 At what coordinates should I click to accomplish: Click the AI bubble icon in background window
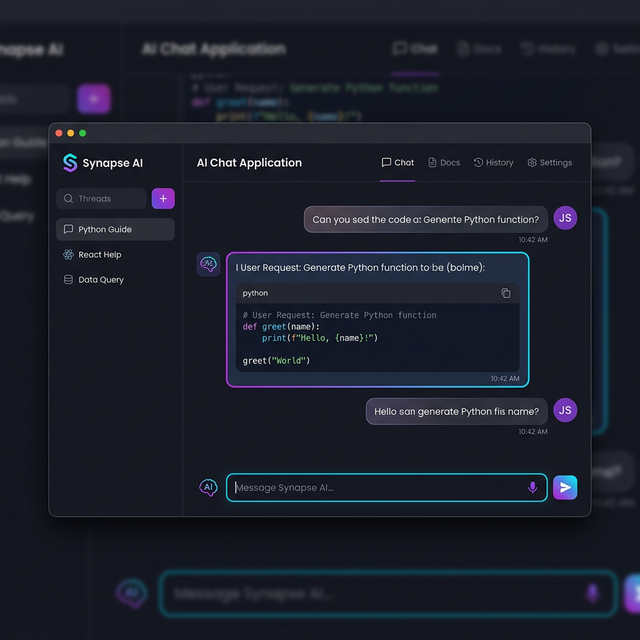click(131, 593)
